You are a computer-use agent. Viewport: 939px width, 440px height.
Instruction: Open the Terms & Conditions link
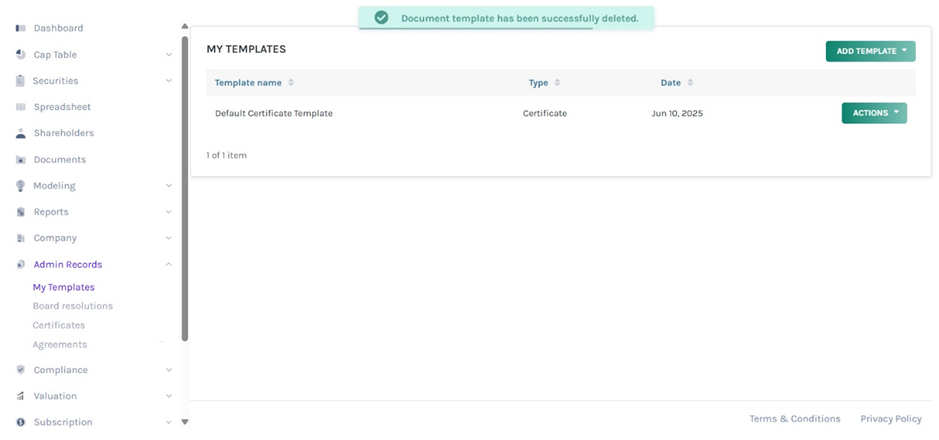tap(794, 419)
